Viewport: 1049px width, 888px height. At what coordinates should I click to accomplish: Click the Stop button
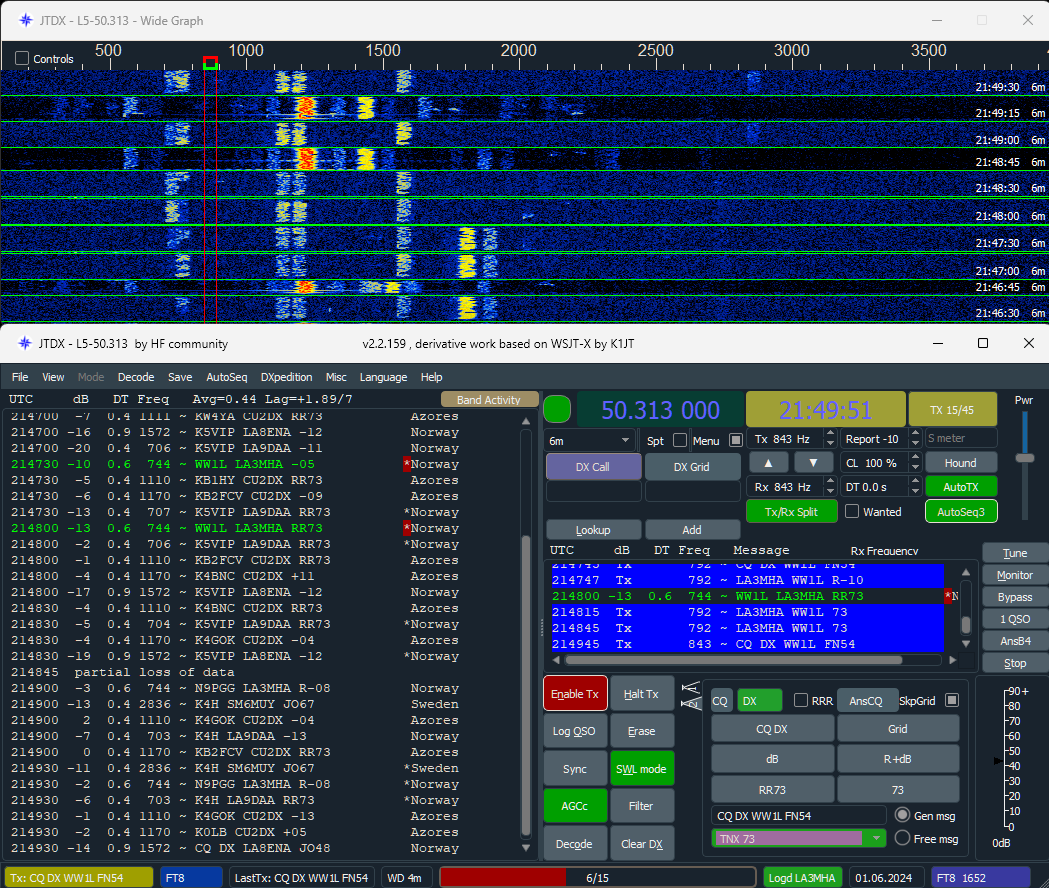pos(1015,662)
